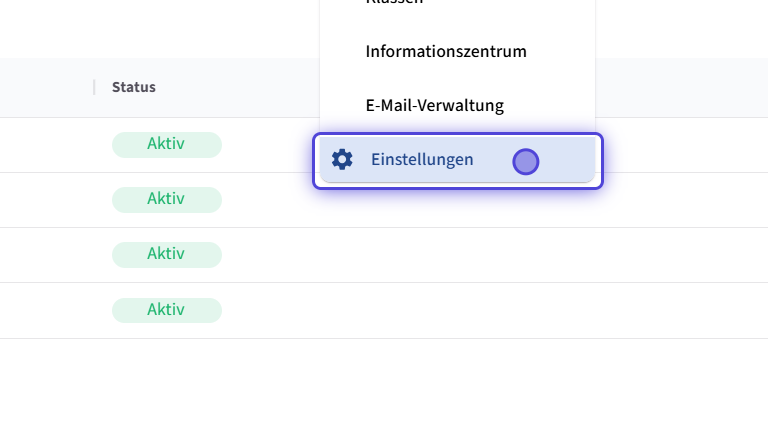
Task: Click the header cell left of the Status divider
Action: (45, 87)
